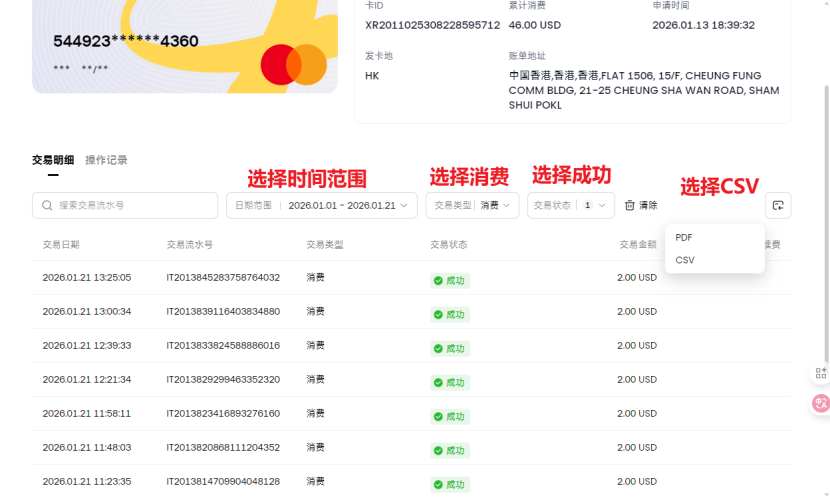Click date 2026.01.21 12:21:34
Viewport: 830px width, 498px height.
(x=87, y=379)
